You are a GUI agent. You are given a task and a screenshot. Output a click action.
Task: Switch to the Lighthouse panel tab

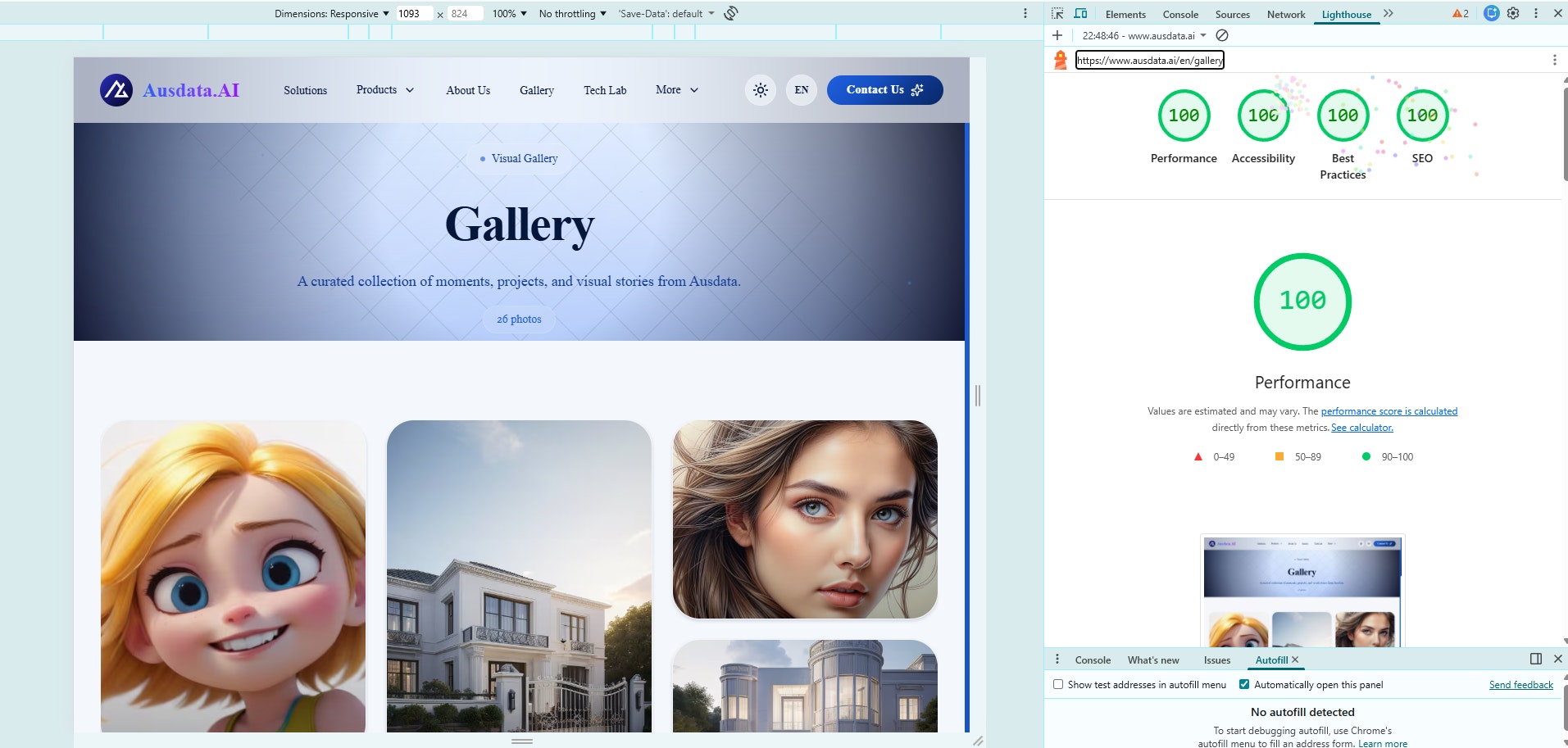click(1345, 14)
